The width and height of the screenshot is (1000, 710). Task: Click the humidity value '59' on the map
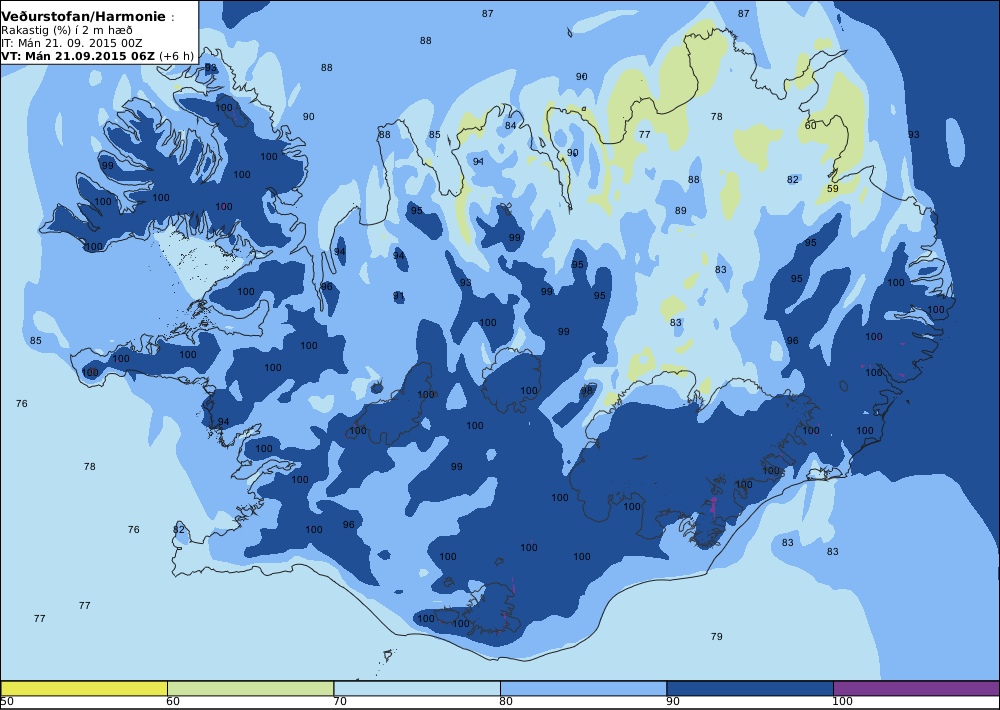click(x=833, y=189)
